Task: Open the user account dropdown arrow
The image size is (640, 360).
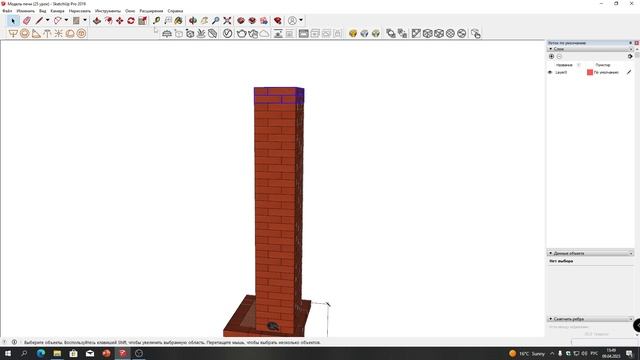Action: click(x=301, y=20)
